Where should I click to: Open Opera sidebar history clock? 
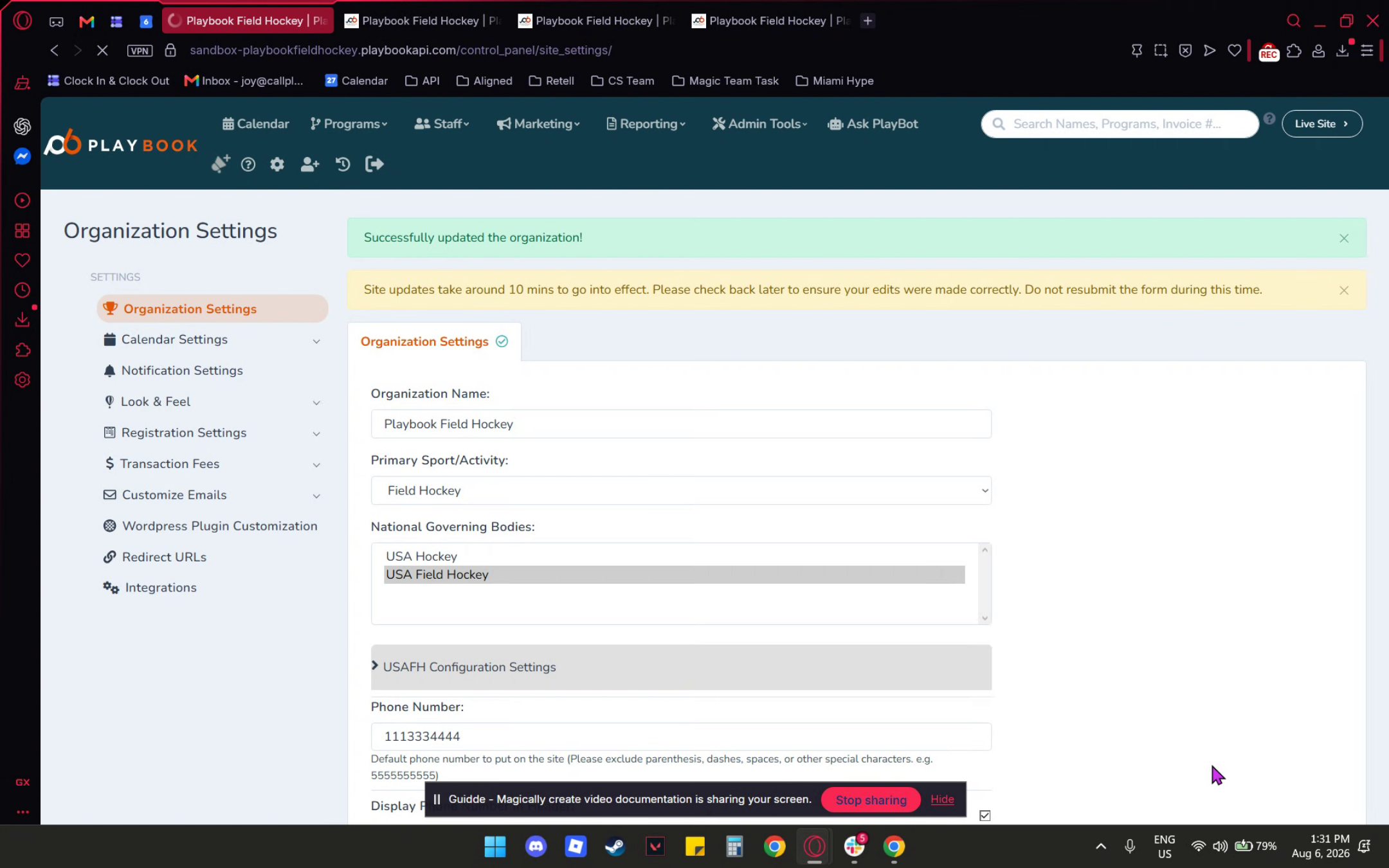tap(23, 290)
